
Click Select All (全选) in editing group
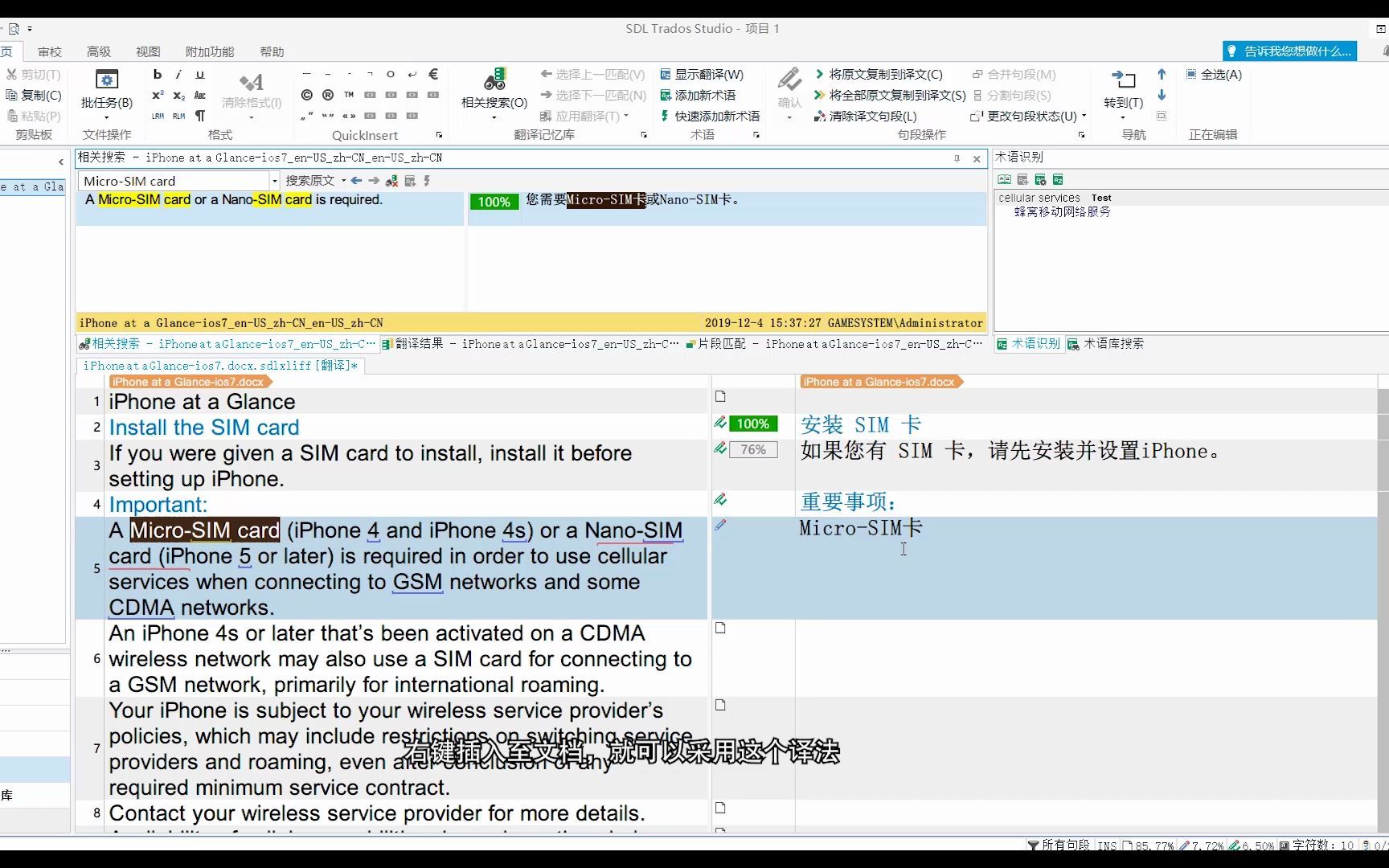(x=1214, y=74)
